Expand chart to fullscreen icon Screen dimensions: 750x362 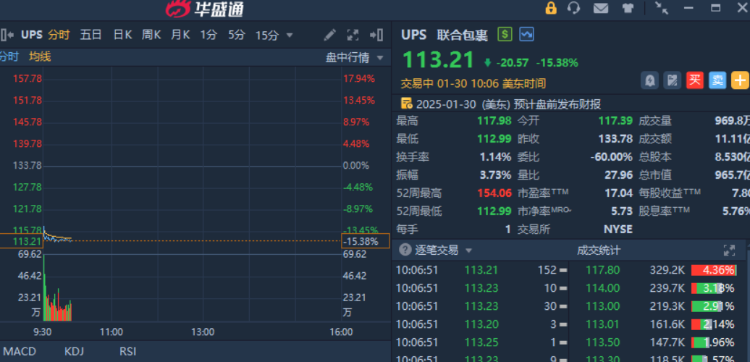(x=353, y=35)
